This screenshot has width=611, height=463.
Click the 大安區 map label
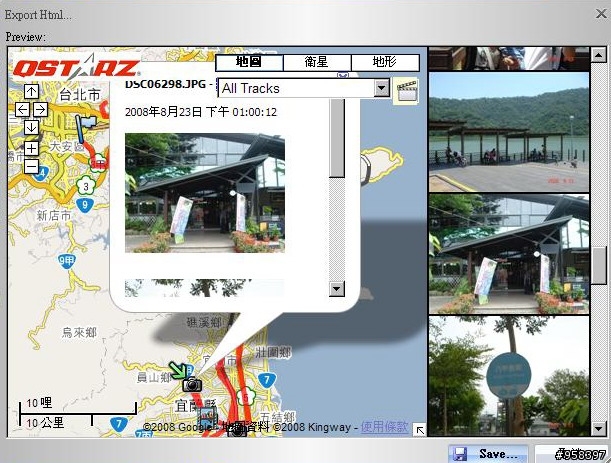67,146
